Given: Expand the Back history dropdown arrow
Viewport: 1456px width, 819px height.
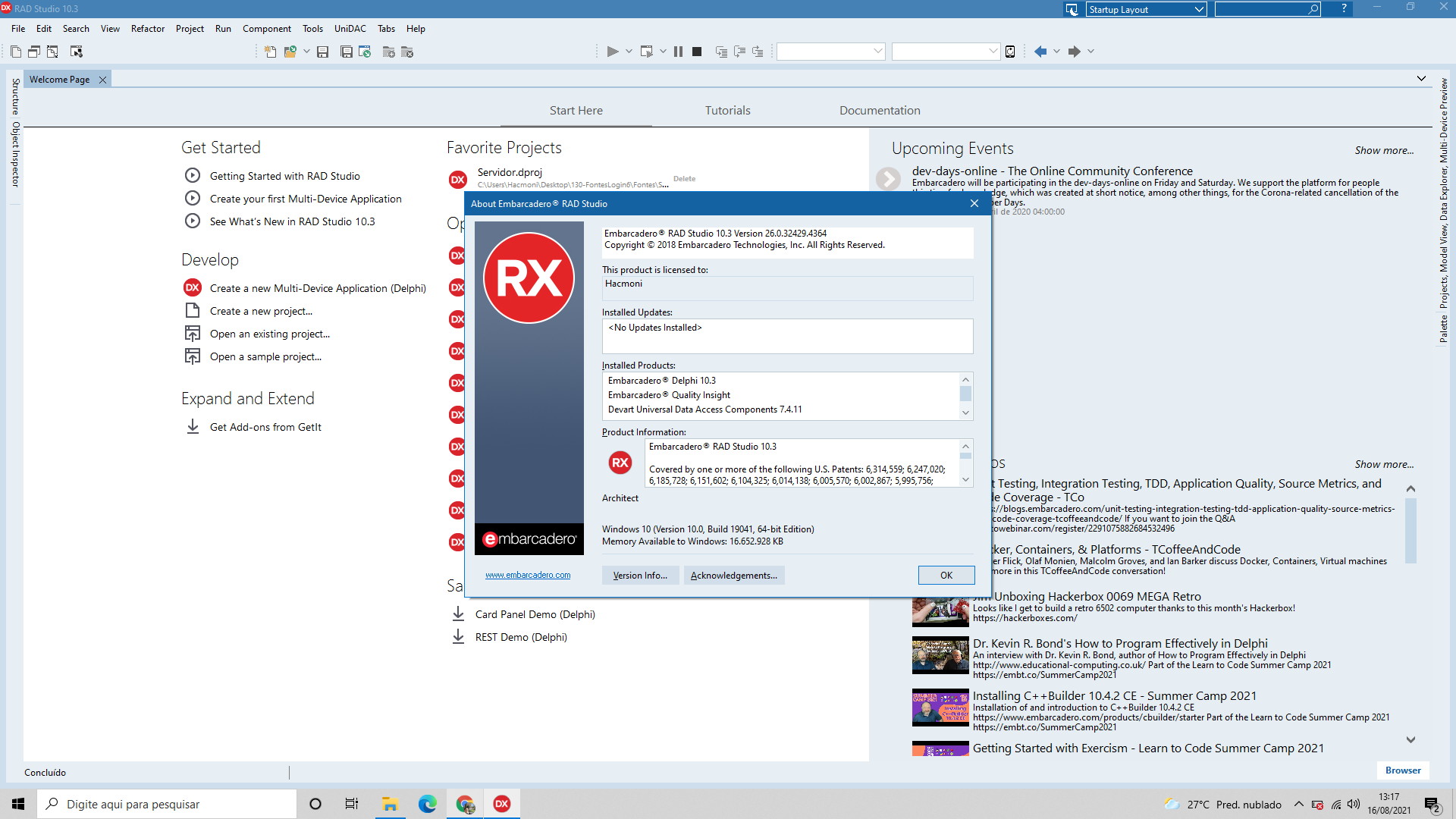Looking at the screenshot, I should coord(1056,52).
